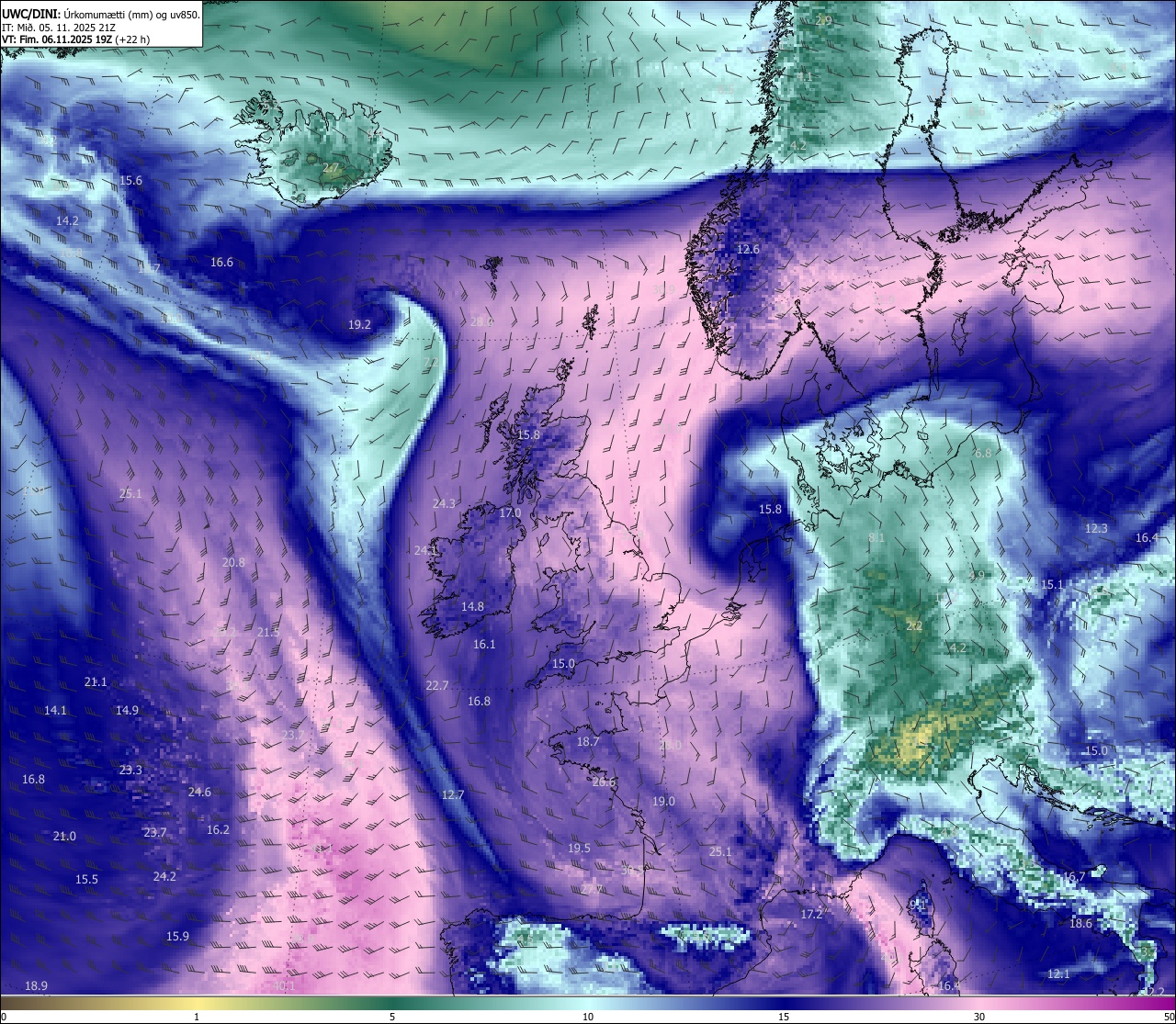Image resolution: width=1176 pixels, height=1024 pixels.
Task: Click the 22.7 value label
Action: [x=437, y=686]
